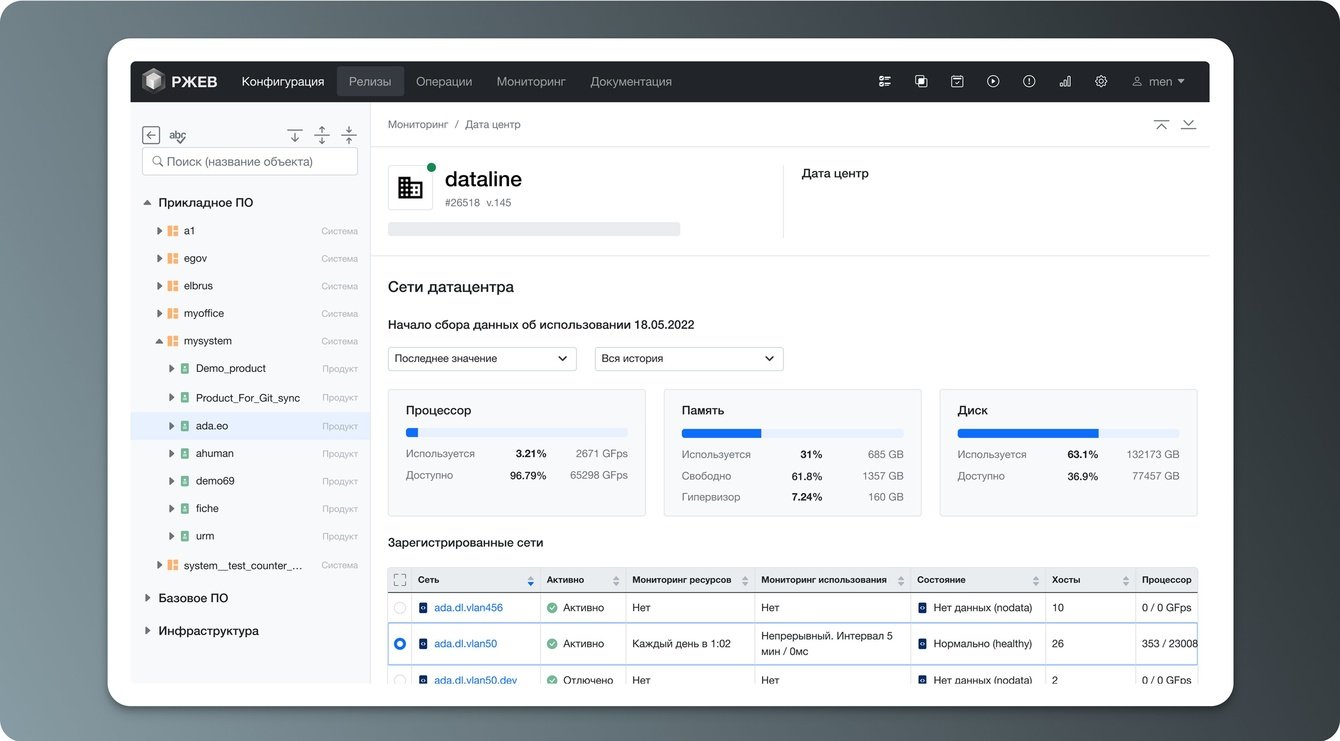Switch to the 'Операции' menu tab
The image size is (1340, 741).
444,82
